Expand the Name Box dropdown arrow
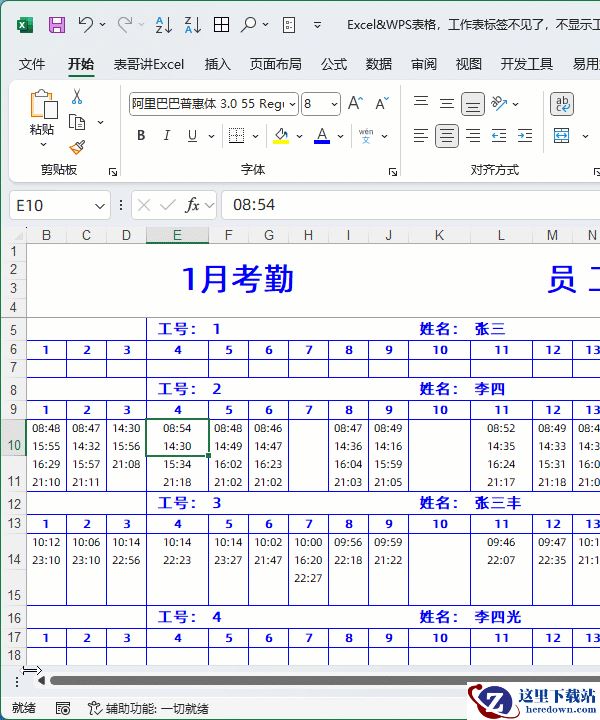600x720 pixels. (100, 206)
